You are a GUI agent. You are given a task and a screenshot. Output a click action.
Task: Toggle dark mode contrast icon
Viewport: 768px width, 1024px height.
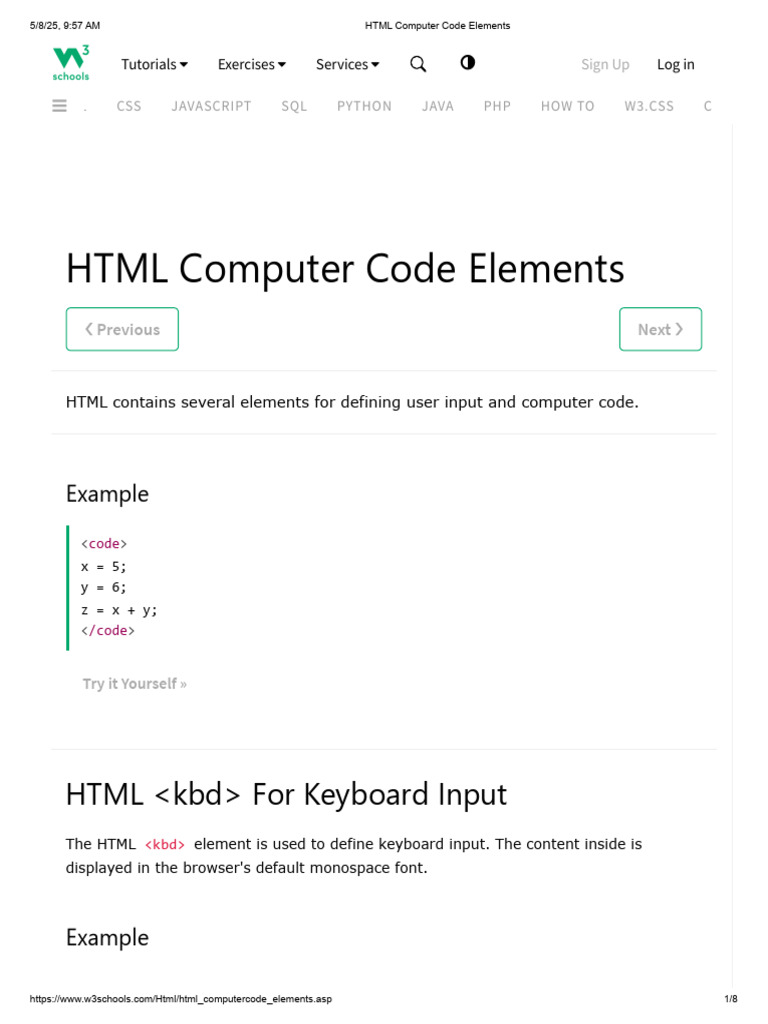pyautogui.click(x=467, y=63)
